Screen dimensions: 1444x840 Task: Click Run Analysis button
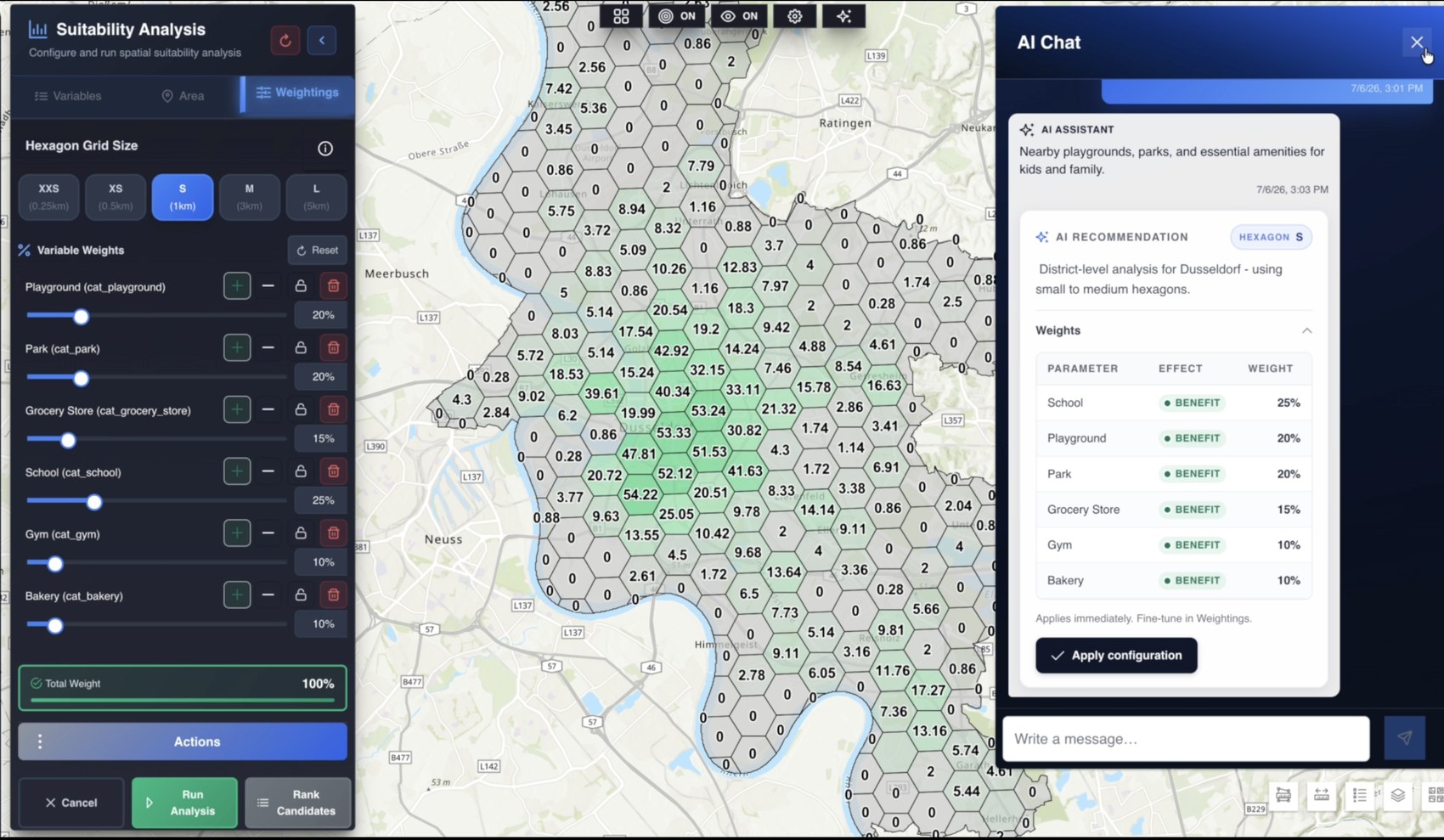(x=184, y=803)
